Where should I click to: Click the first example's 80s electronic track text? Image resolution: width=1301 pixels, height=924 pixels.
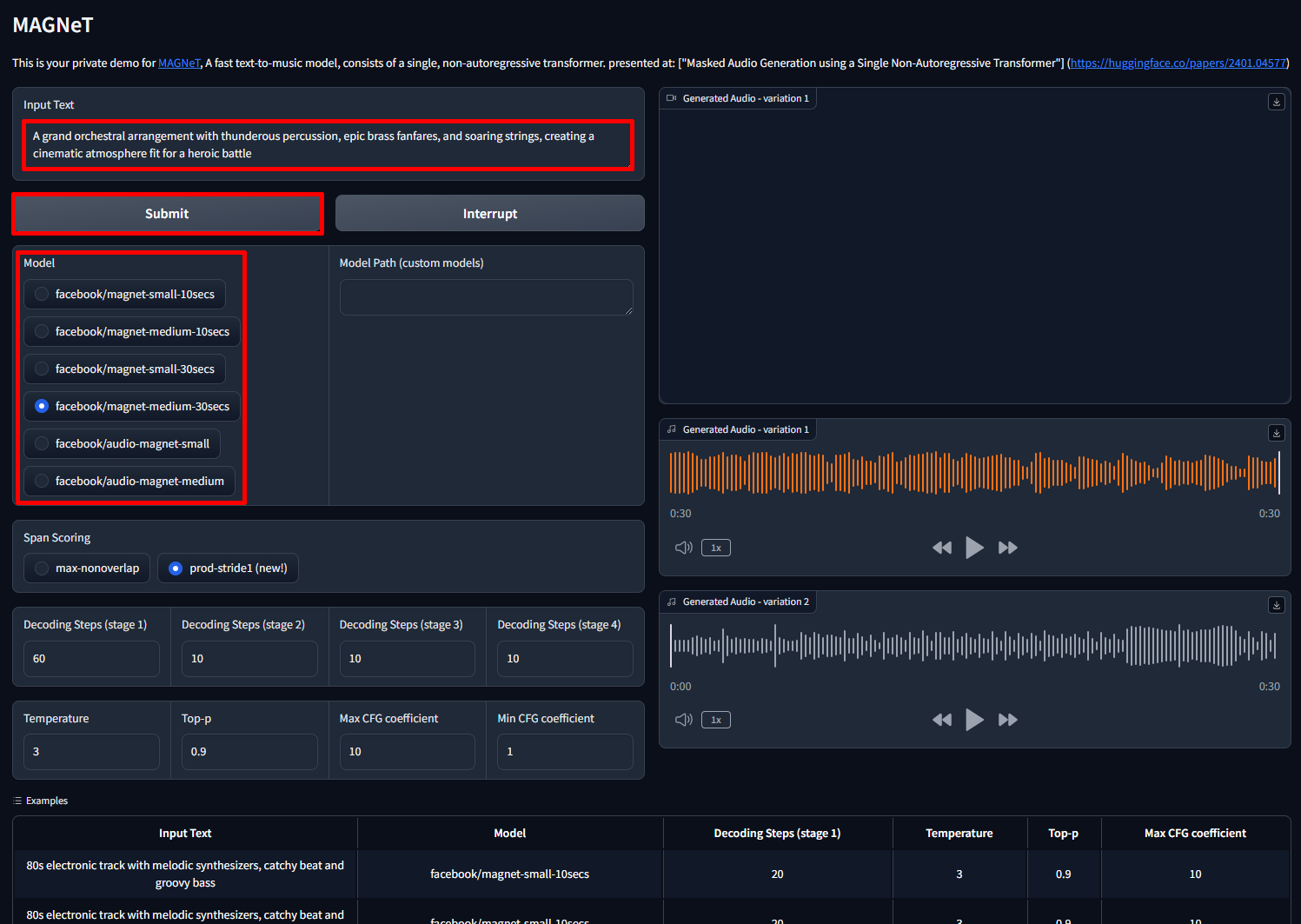(x=185, y=874)
